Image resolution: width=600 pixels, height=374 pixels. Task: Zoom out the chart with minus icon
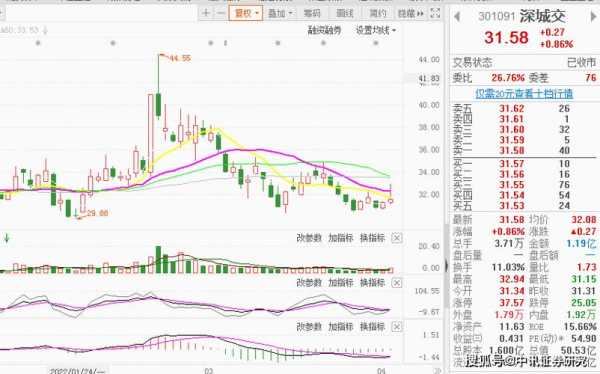(x=221, y=13)
